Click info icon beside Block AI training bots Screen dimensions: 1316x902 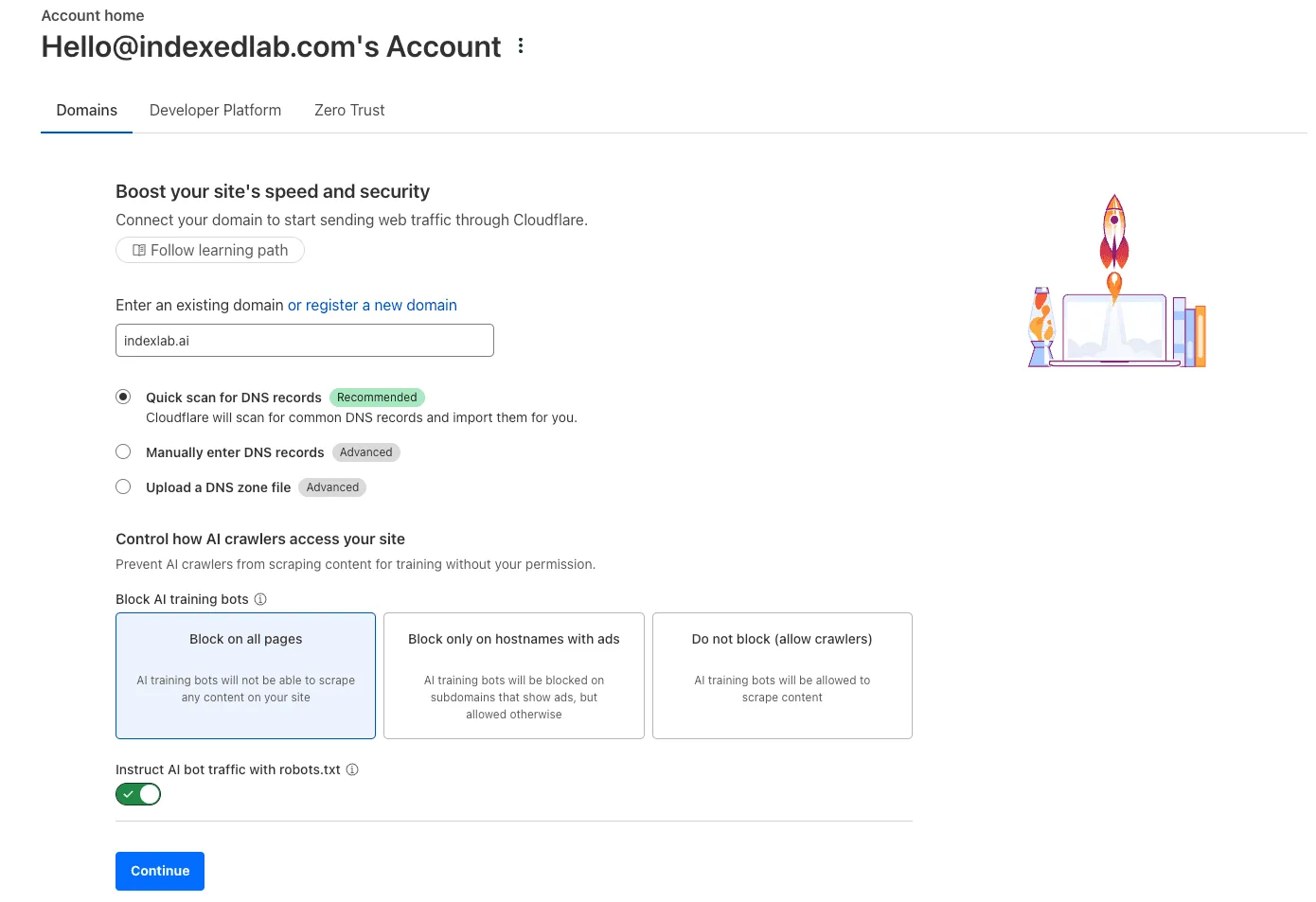coord(260,599)
